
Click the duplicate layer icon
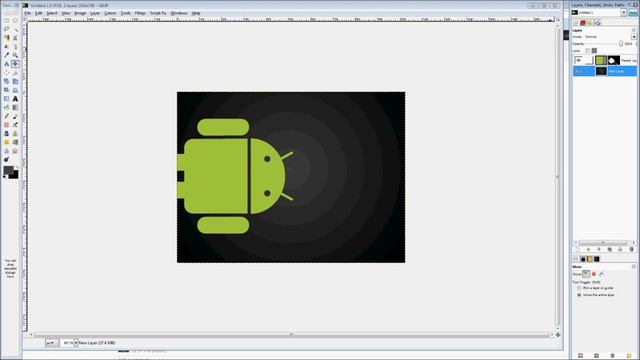click(x=610, y=249)
